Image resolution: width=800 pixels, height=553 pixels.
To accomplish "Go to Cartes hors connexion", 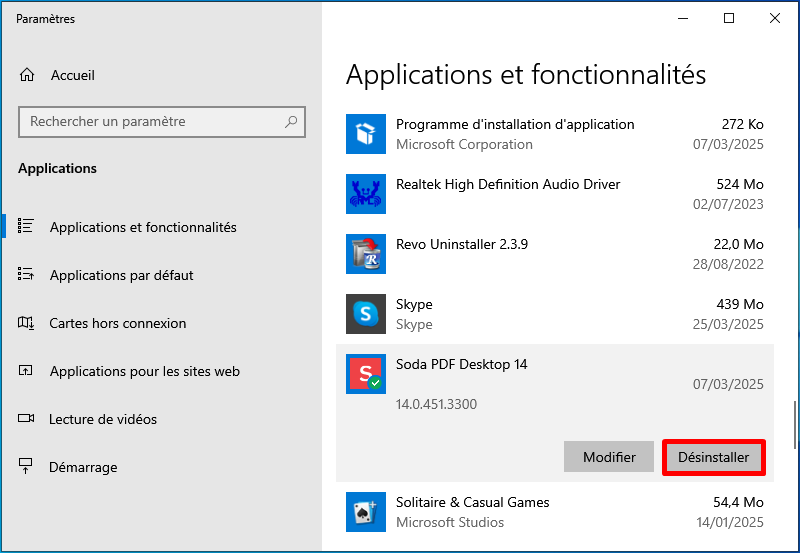I will click(x=118, y=323).
